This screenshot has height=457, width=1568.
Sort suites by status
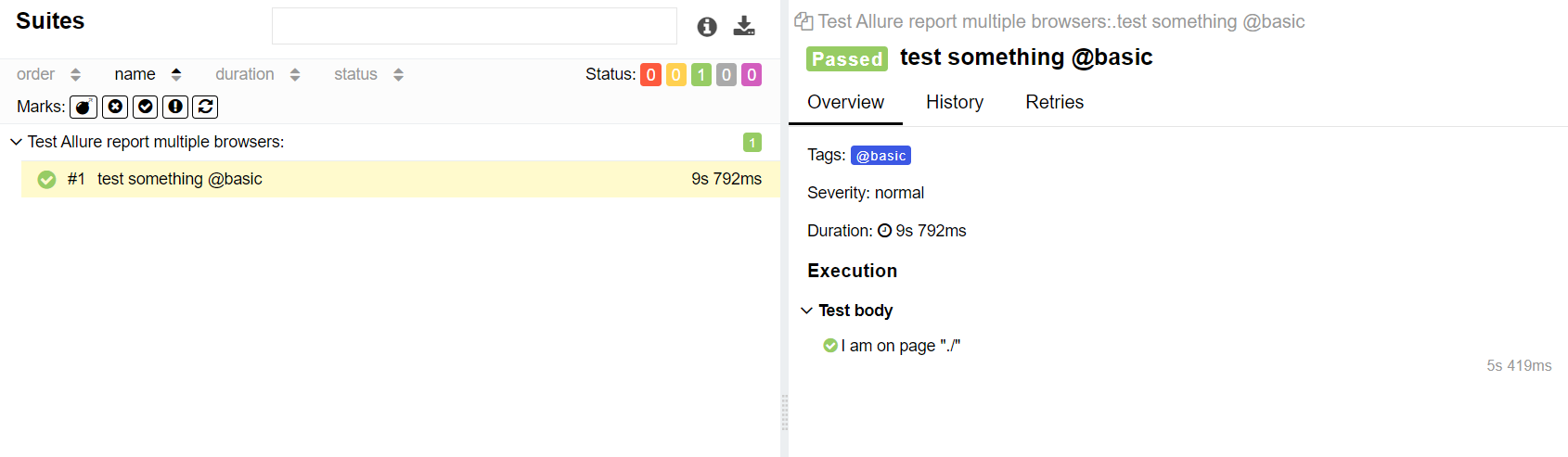[368, 74]
